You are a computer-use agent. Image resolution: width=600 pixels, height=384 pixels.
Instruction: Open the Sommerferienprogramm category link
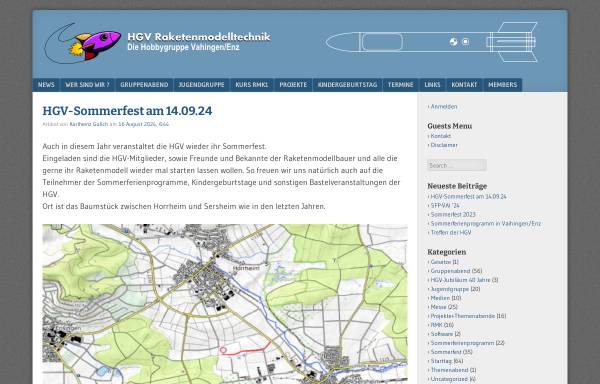coord(462,343)
